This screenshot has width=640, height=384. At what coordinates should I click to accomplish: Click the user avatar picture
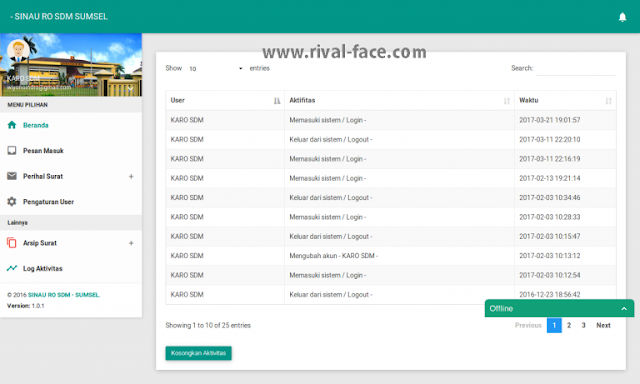click(18, 50)
